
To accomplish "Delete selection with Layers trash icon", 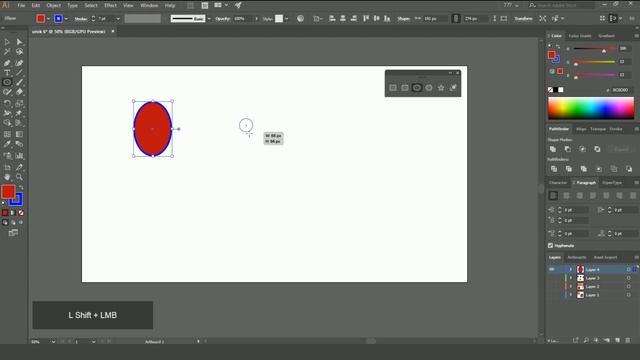I will click(x=628, y=340).
